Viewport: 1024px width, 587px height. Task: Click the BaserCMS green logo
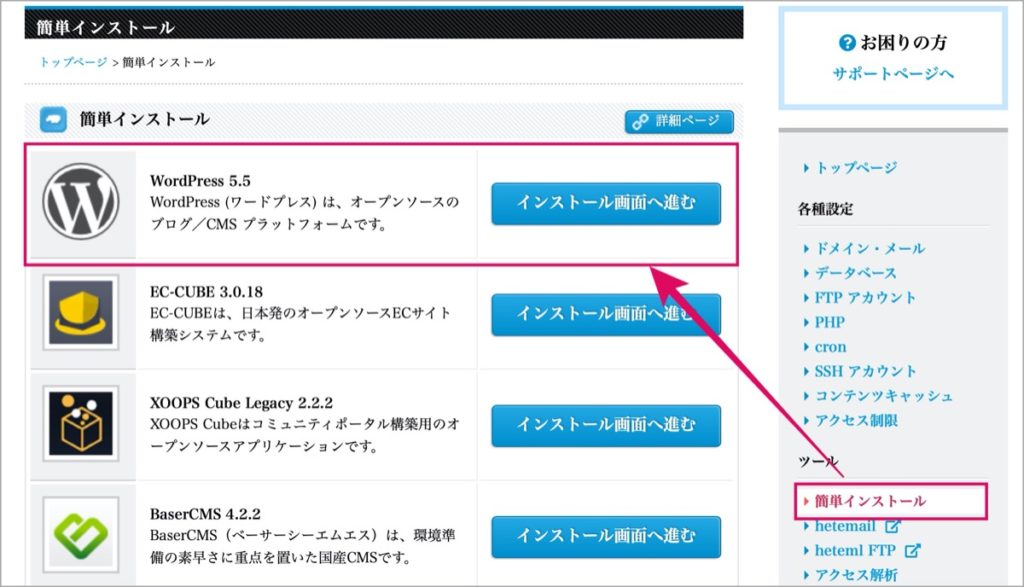tap(81, 534)
